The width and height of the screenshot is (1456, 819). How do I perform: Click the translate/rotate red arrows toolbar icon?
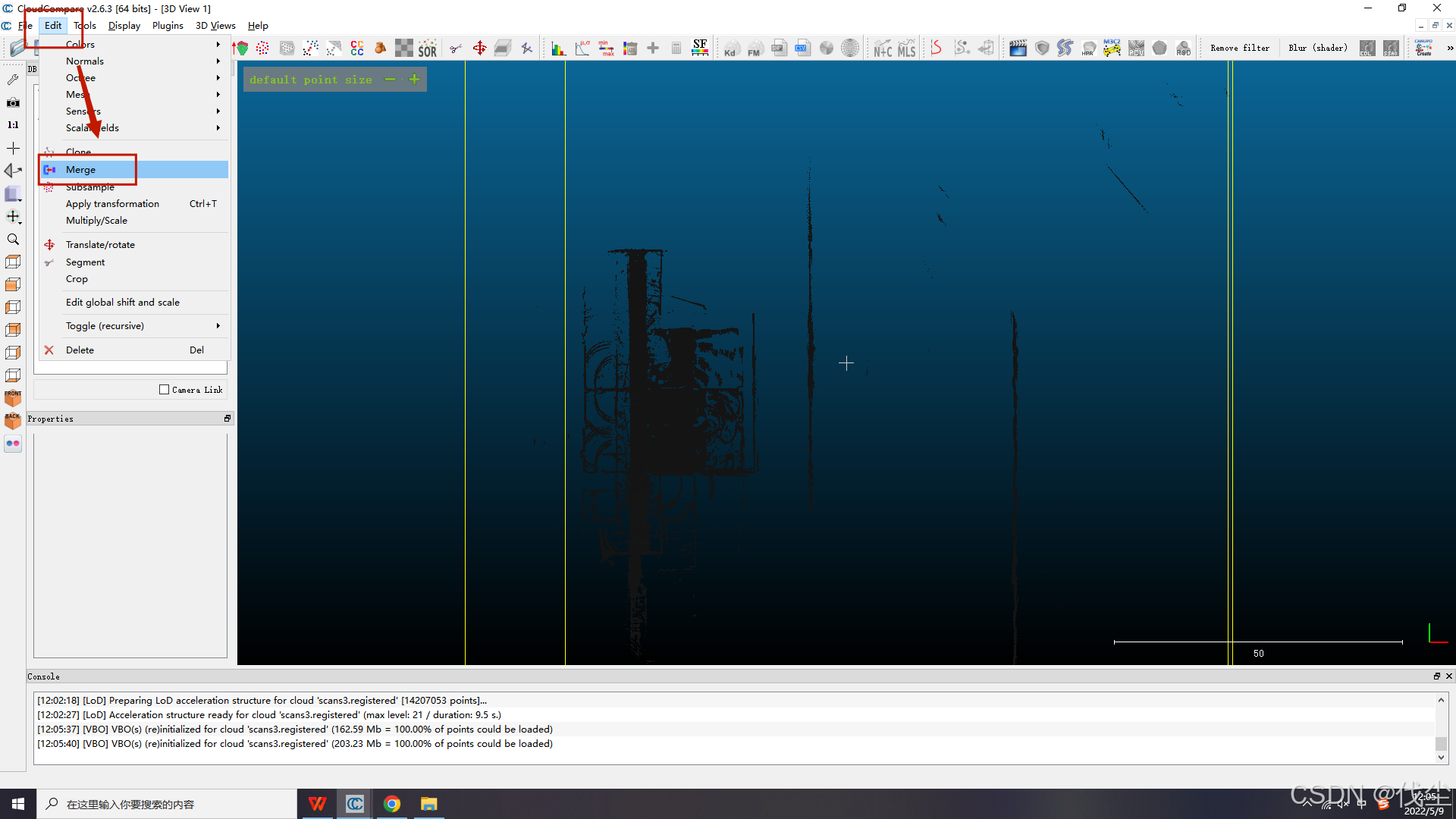click(479, 49)
